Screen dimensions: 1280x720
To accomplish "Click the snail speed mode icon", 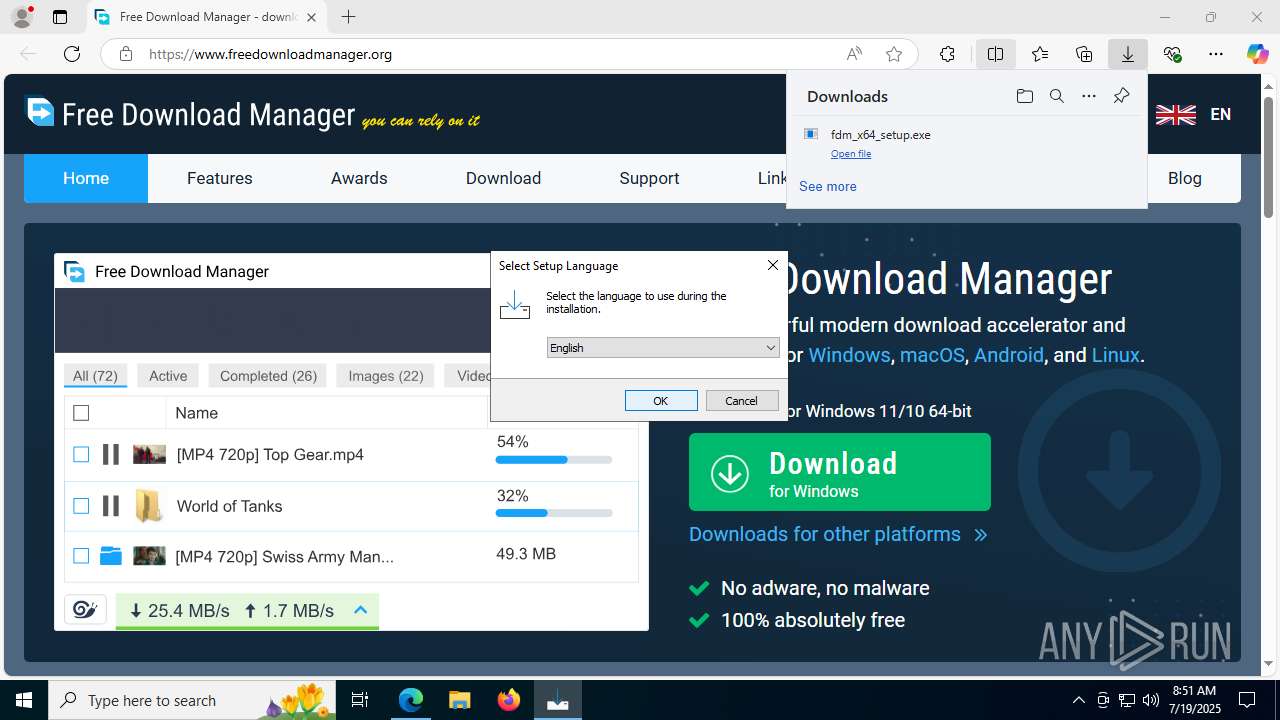I will pos(85,610).
